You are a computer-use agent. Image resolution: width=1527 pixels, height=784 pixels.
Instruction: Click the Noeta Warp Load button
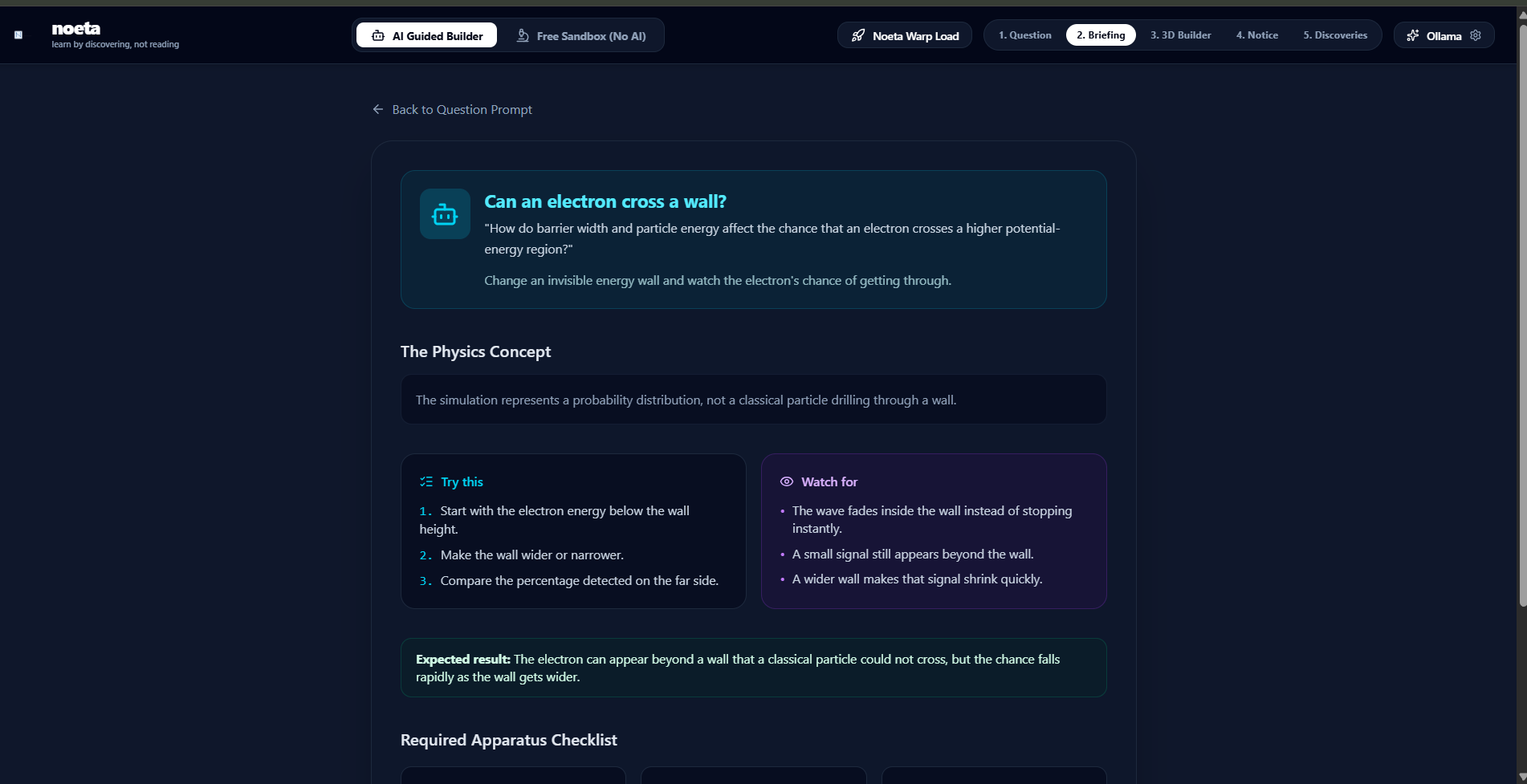[x=905, y=36]
